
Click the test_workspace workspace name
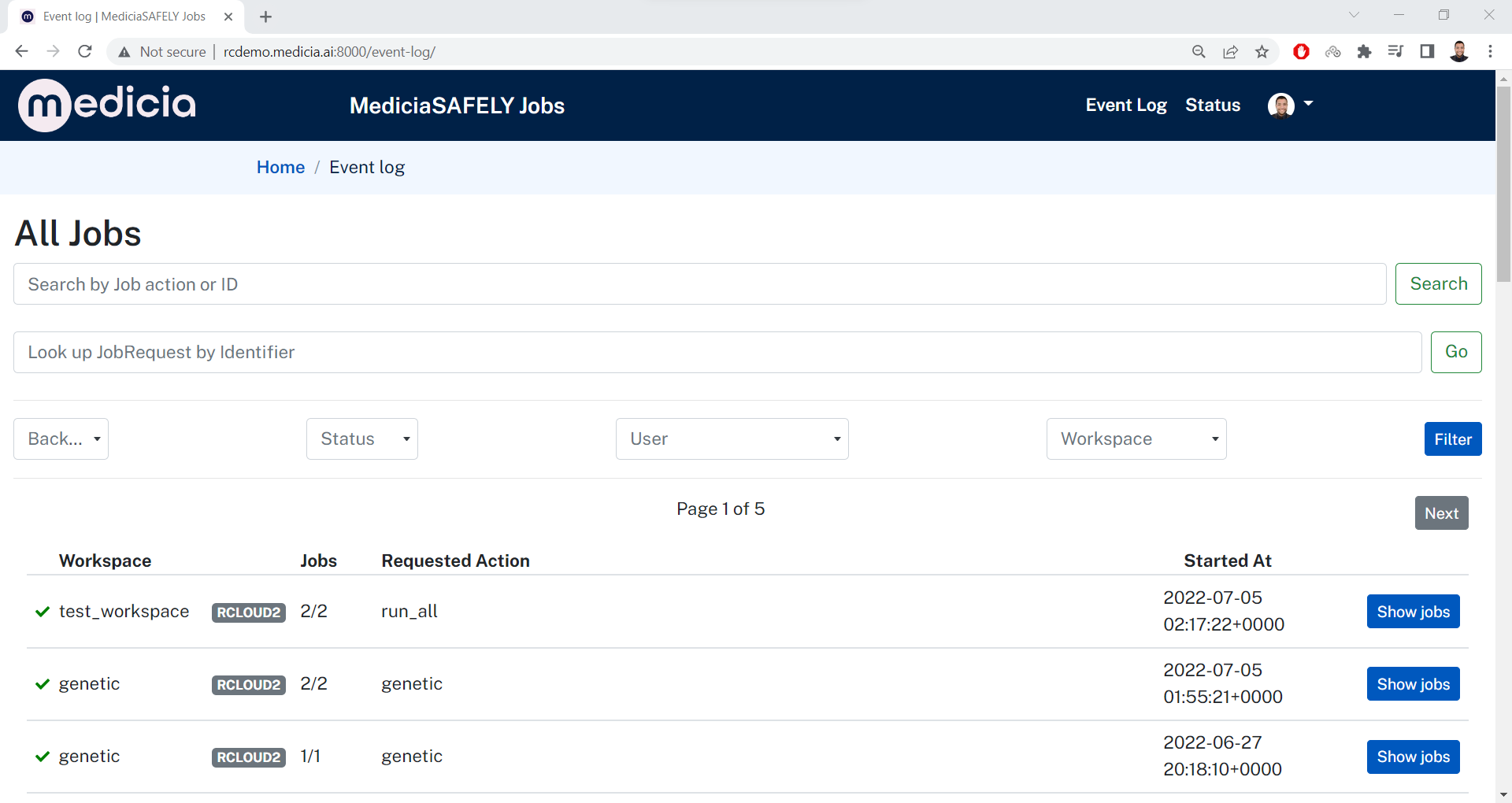(x=124, y=612)
